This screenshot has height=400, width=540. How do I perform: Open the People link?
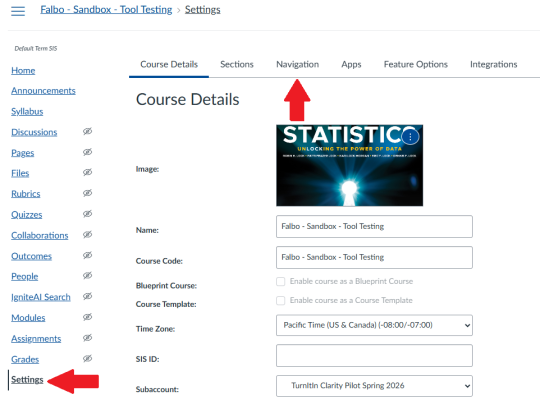(24, 276)
